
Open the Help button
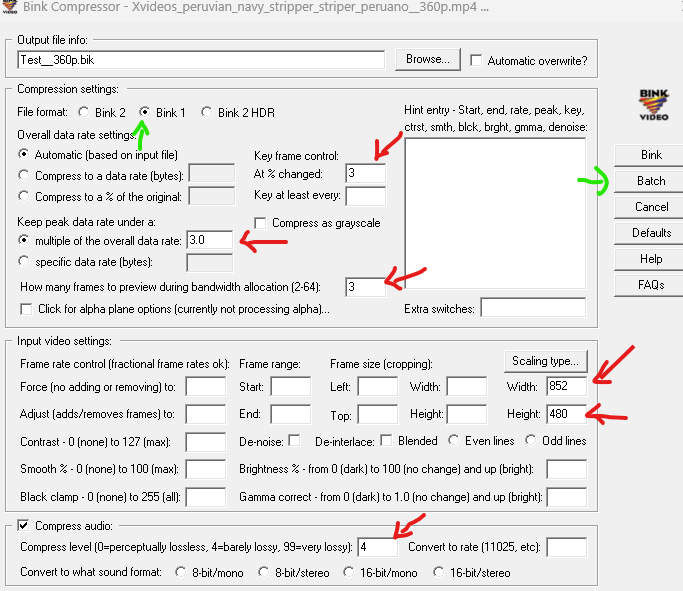click(x=651, y=259)
